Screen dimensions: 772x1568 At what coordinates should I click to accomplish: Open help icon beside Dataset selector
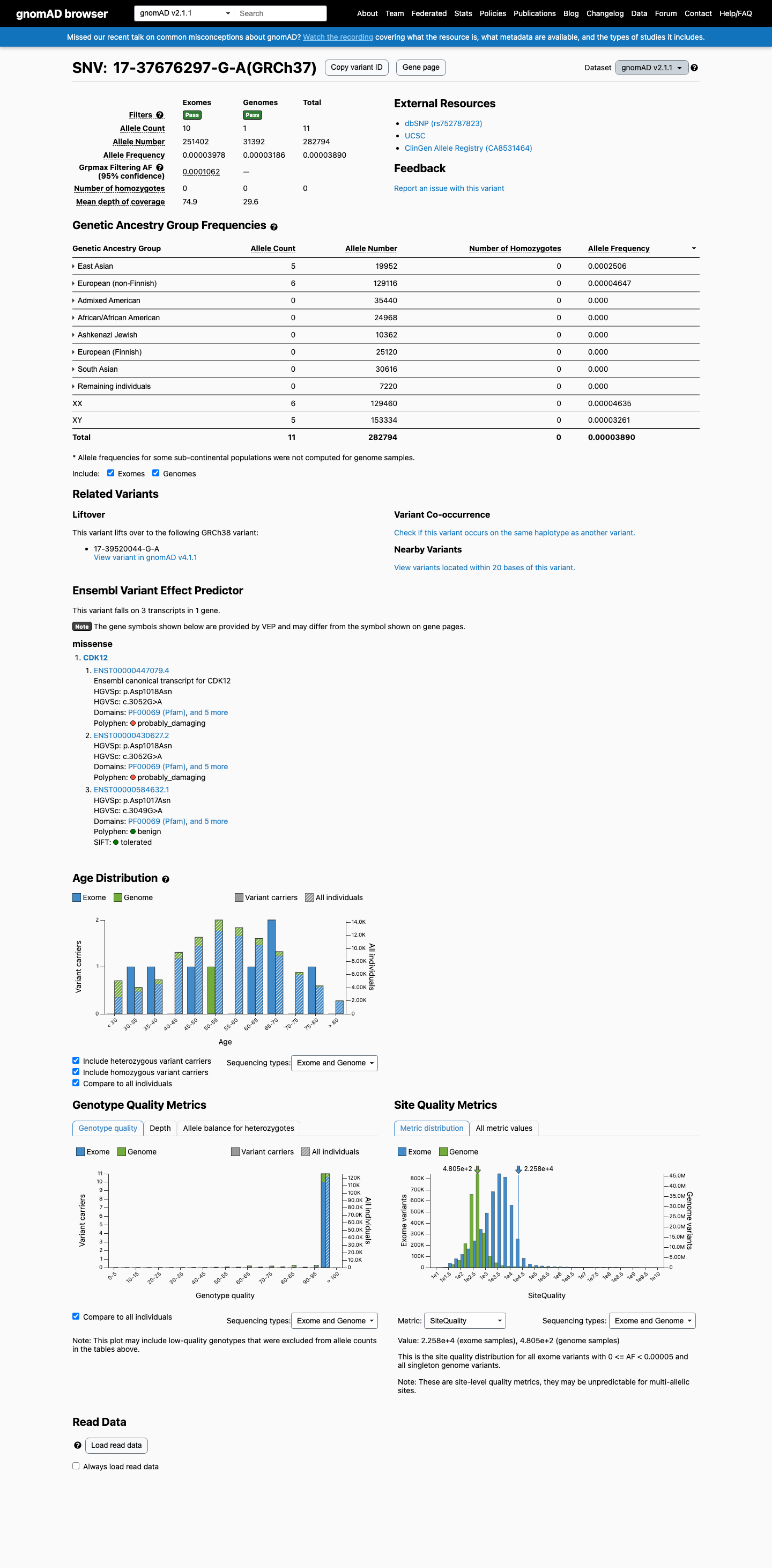[694, 68]
